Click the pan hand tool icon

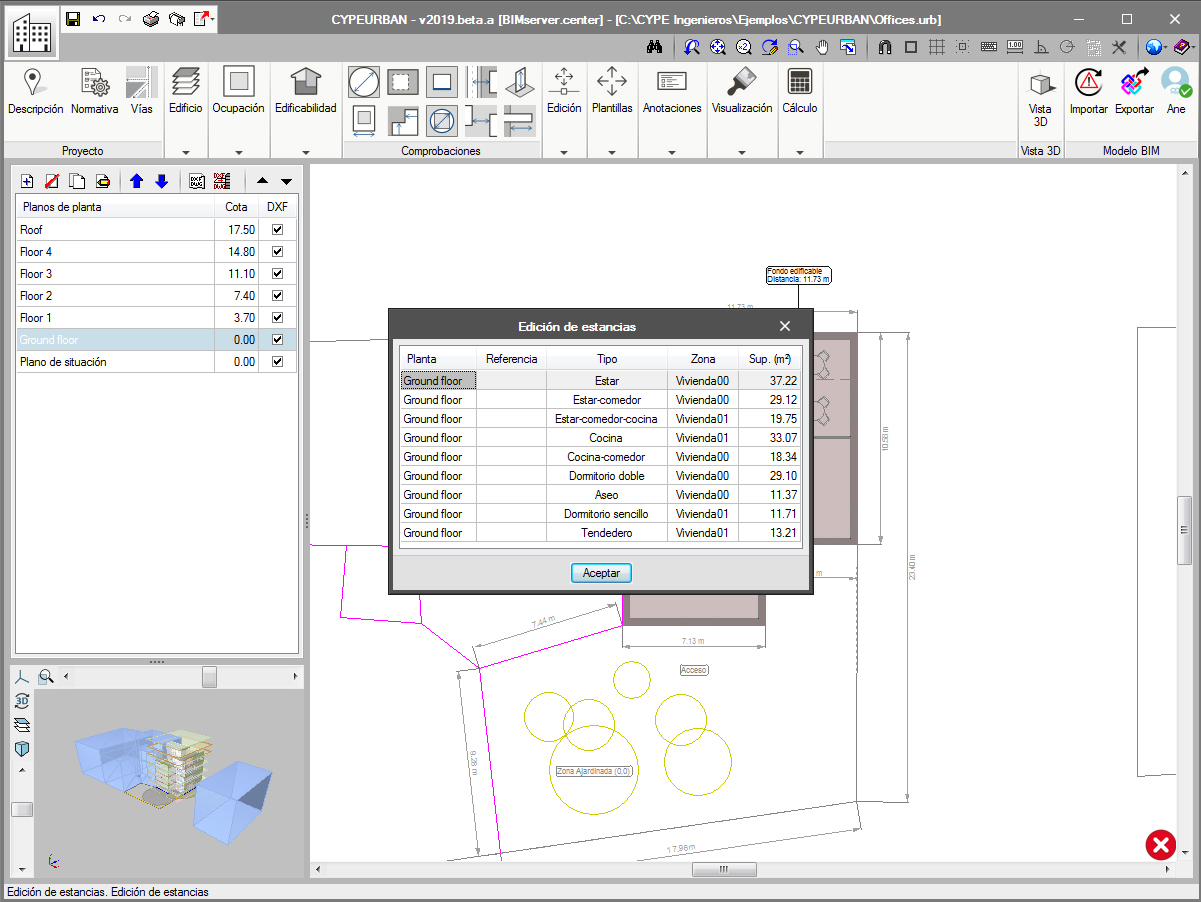[822, 46]
